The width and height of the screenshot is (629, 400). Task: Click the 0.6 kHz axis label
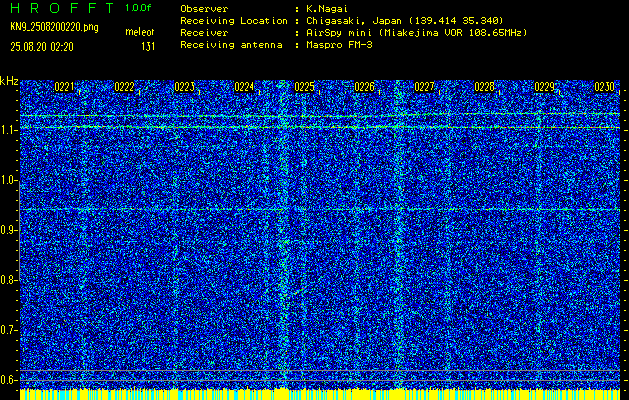click(x=8, y=380)
